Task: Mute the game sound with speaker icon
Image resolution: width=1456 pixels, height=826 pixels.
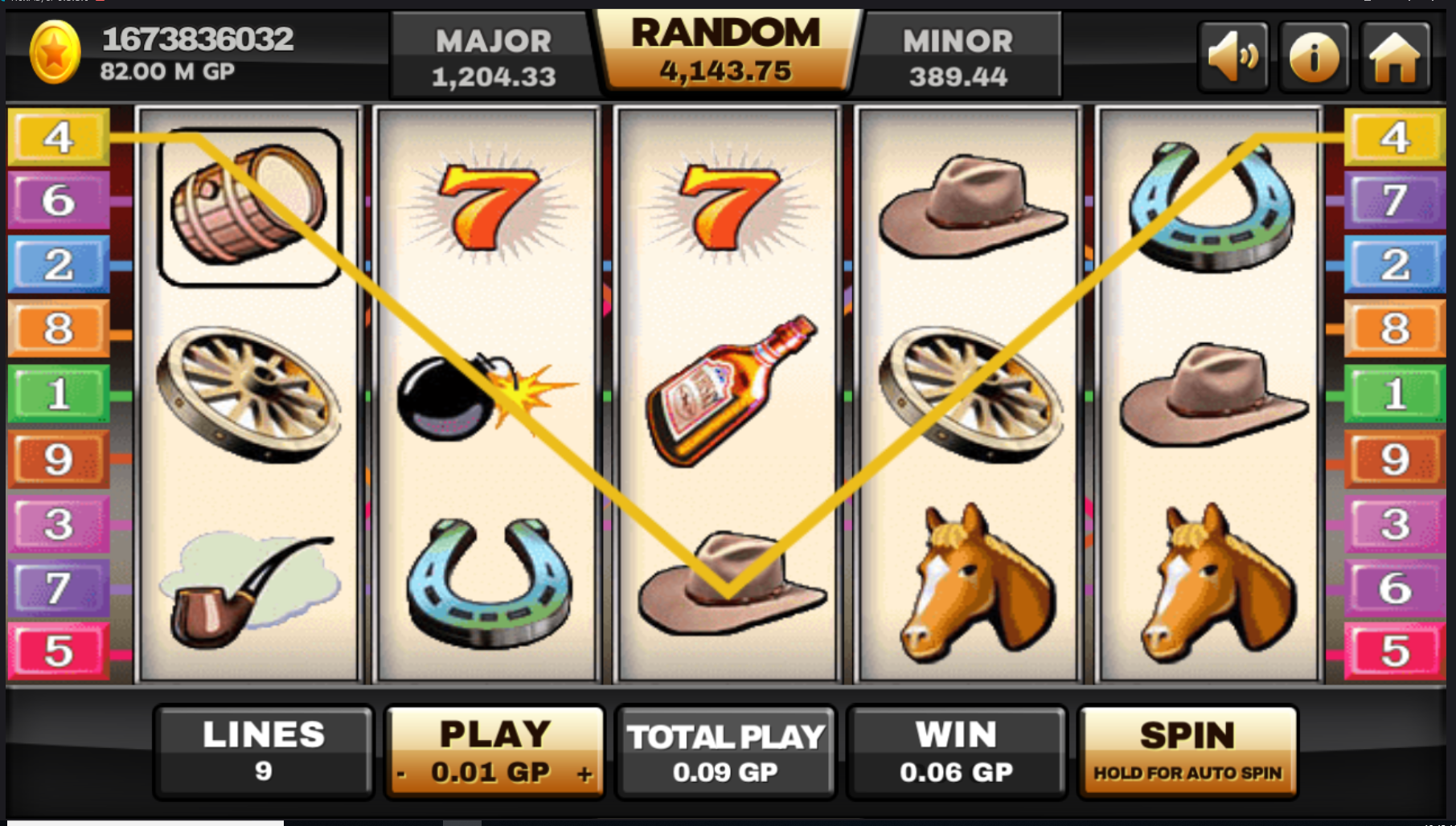Action: click(x=1232, y=56)
